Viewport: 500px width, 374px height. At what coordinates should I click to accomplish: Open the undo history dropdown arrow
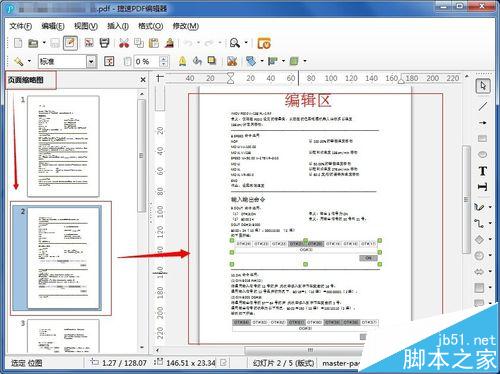point(199,43)
